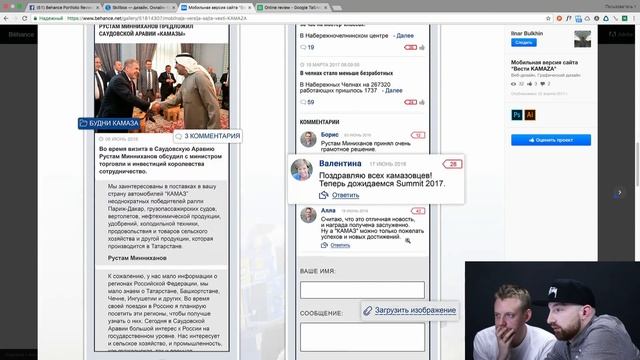The height and width of the screenshot is (360, 640).
Task: Switch to the Online review Google Sheets tab
Action: click(292, 7)
